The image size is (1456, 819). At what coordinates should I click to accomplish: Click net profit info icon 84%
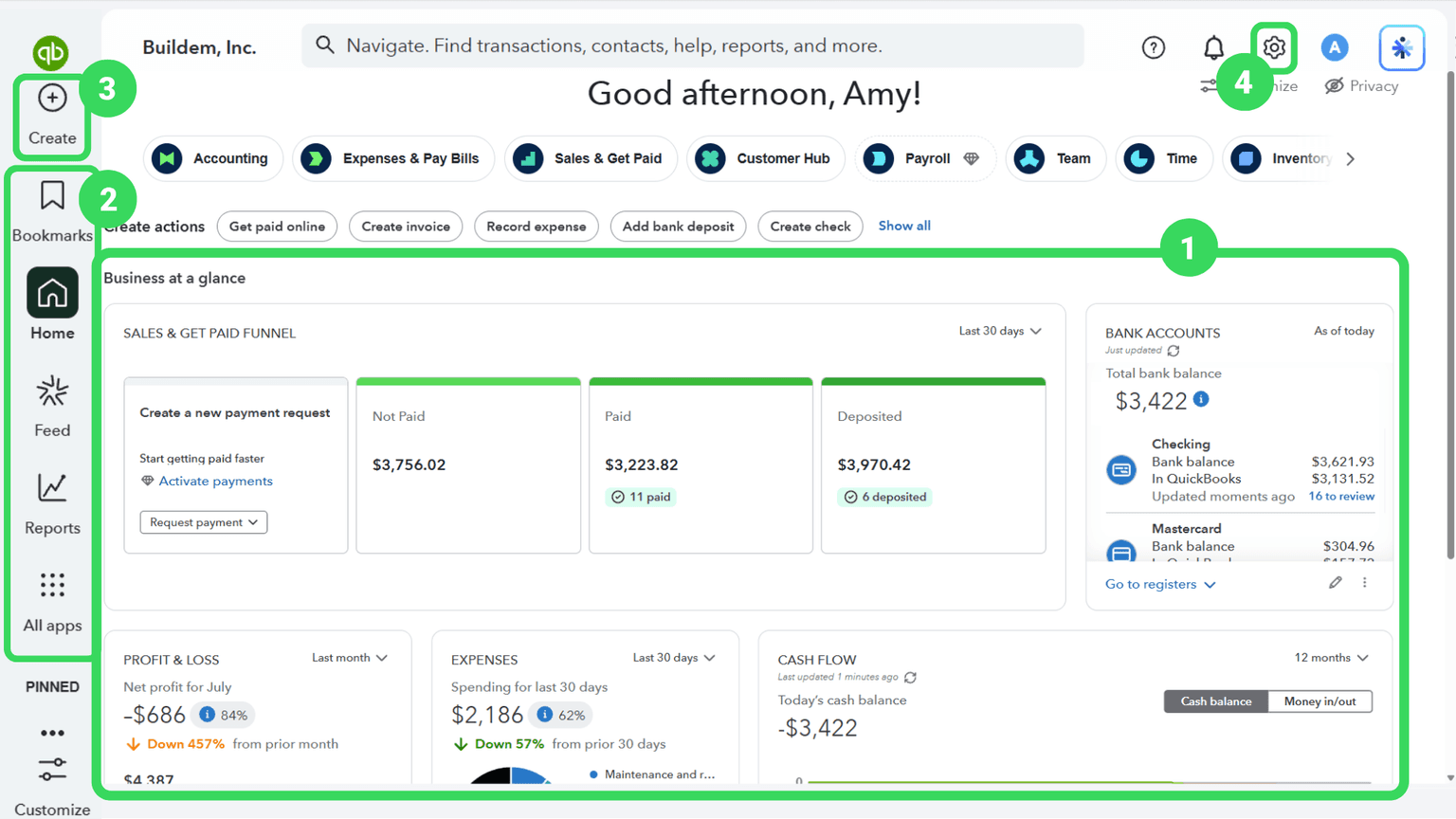click(x=207, y=715)
